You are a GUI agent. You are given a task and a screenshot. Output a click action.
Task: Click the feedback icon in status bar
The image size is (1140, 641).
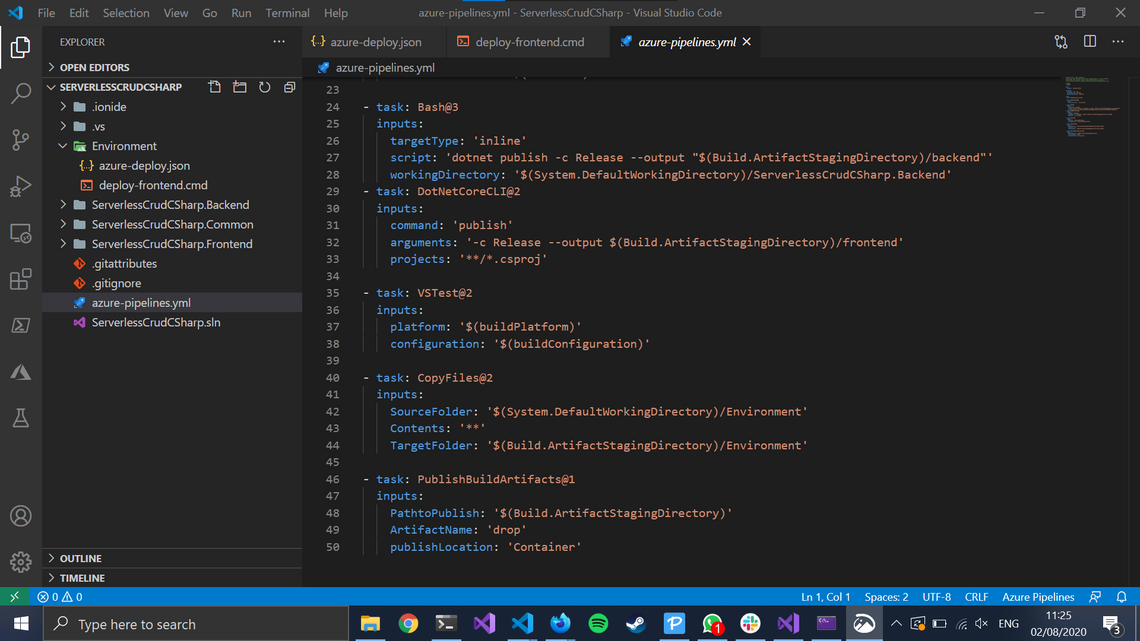pos(1095,597)
